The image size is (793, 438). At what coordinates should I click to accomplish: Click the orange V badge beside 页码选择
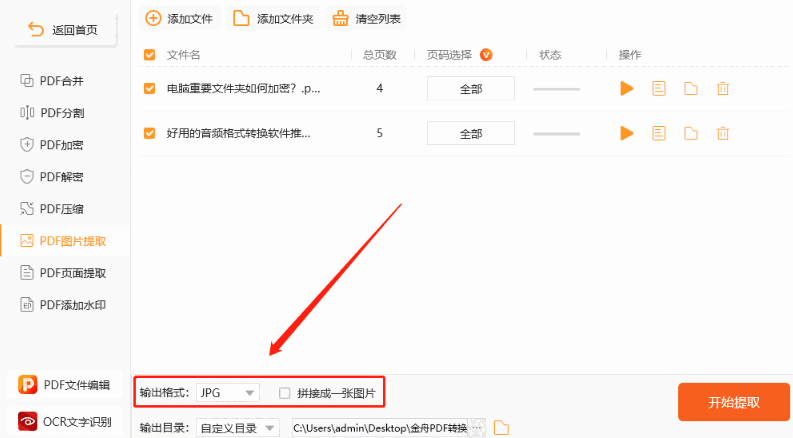click(486, 55)
